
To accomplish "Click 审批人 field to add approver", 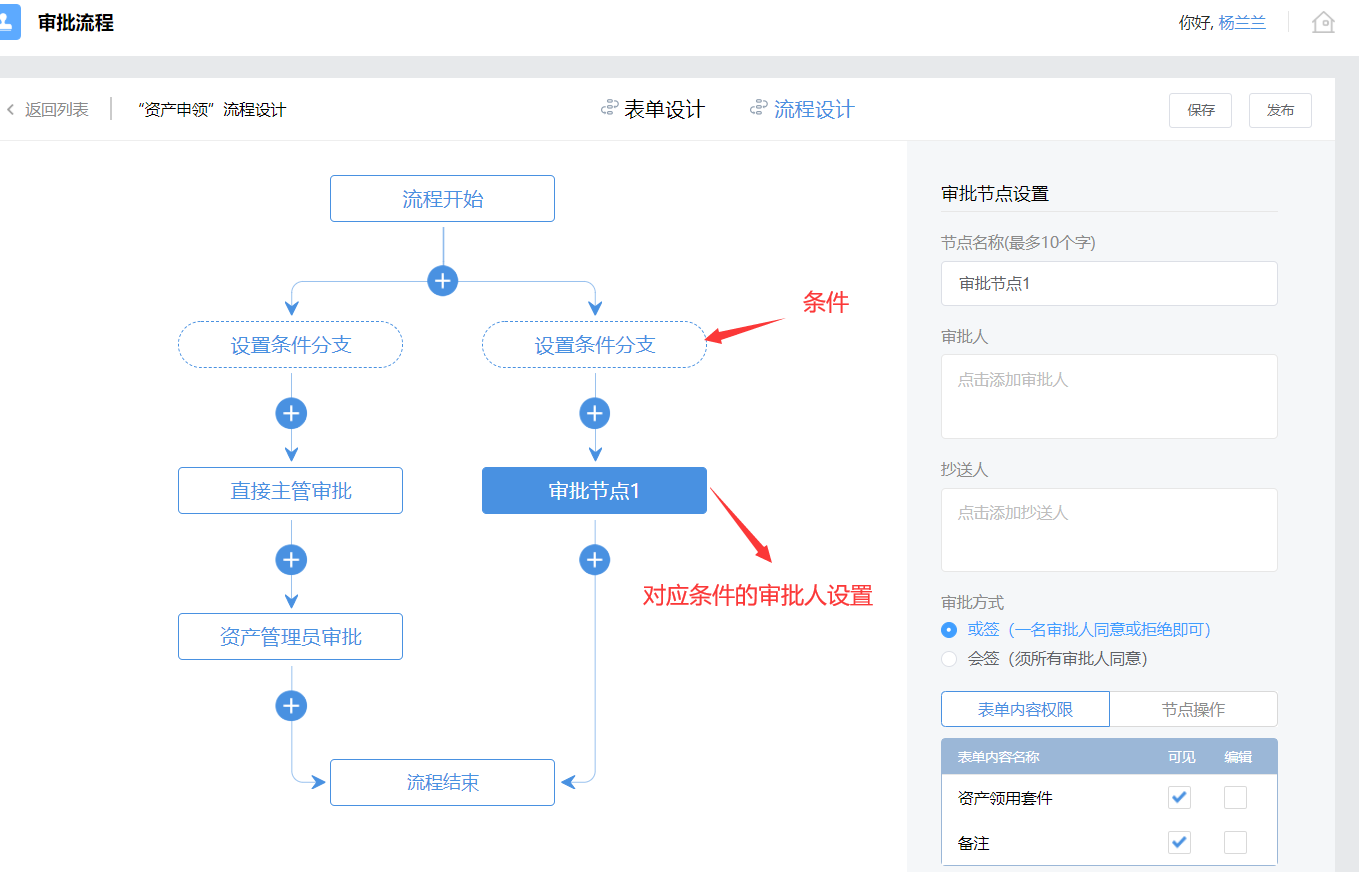I will point(1109,396).
